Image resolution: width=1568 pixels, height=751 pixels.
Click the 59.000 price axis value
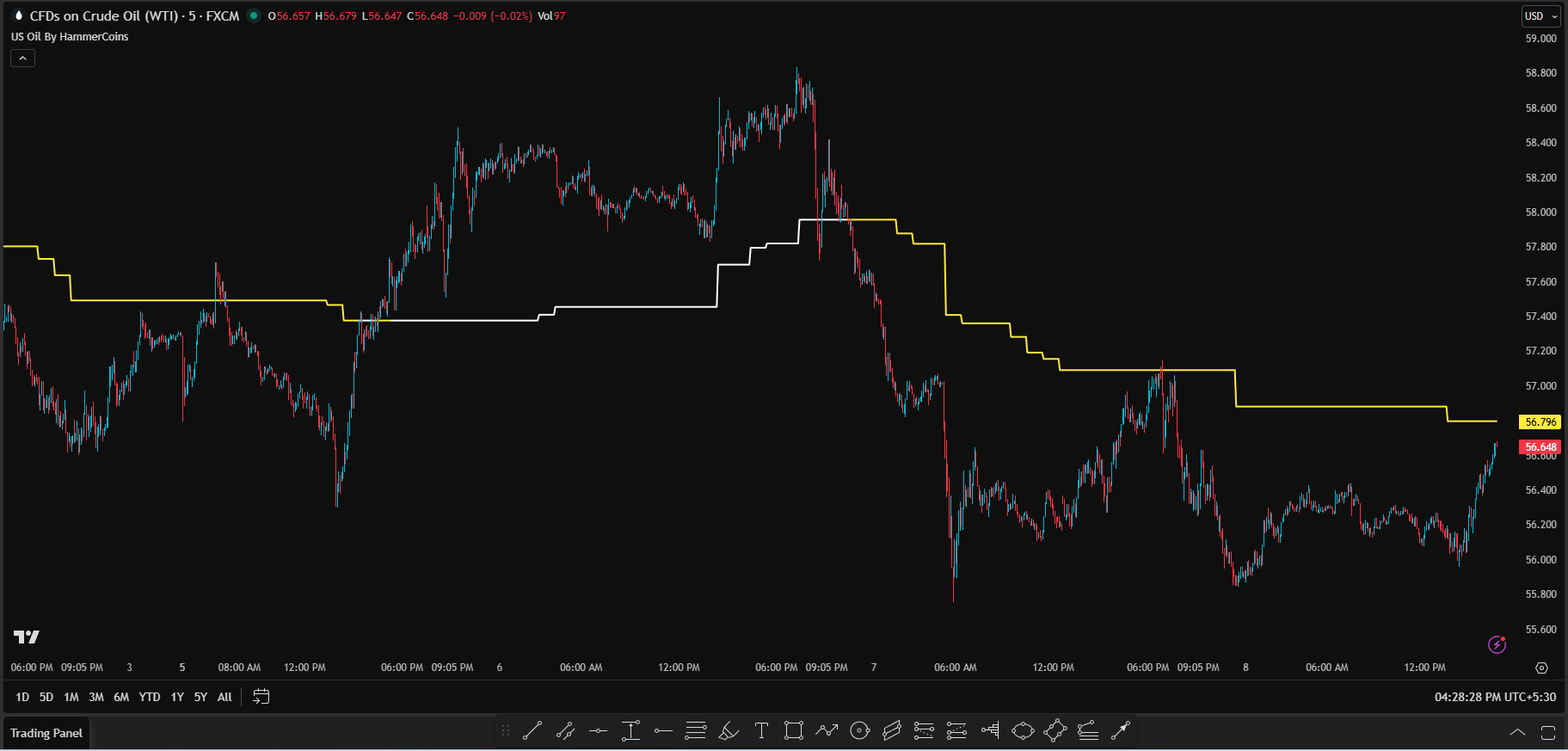1540,39
